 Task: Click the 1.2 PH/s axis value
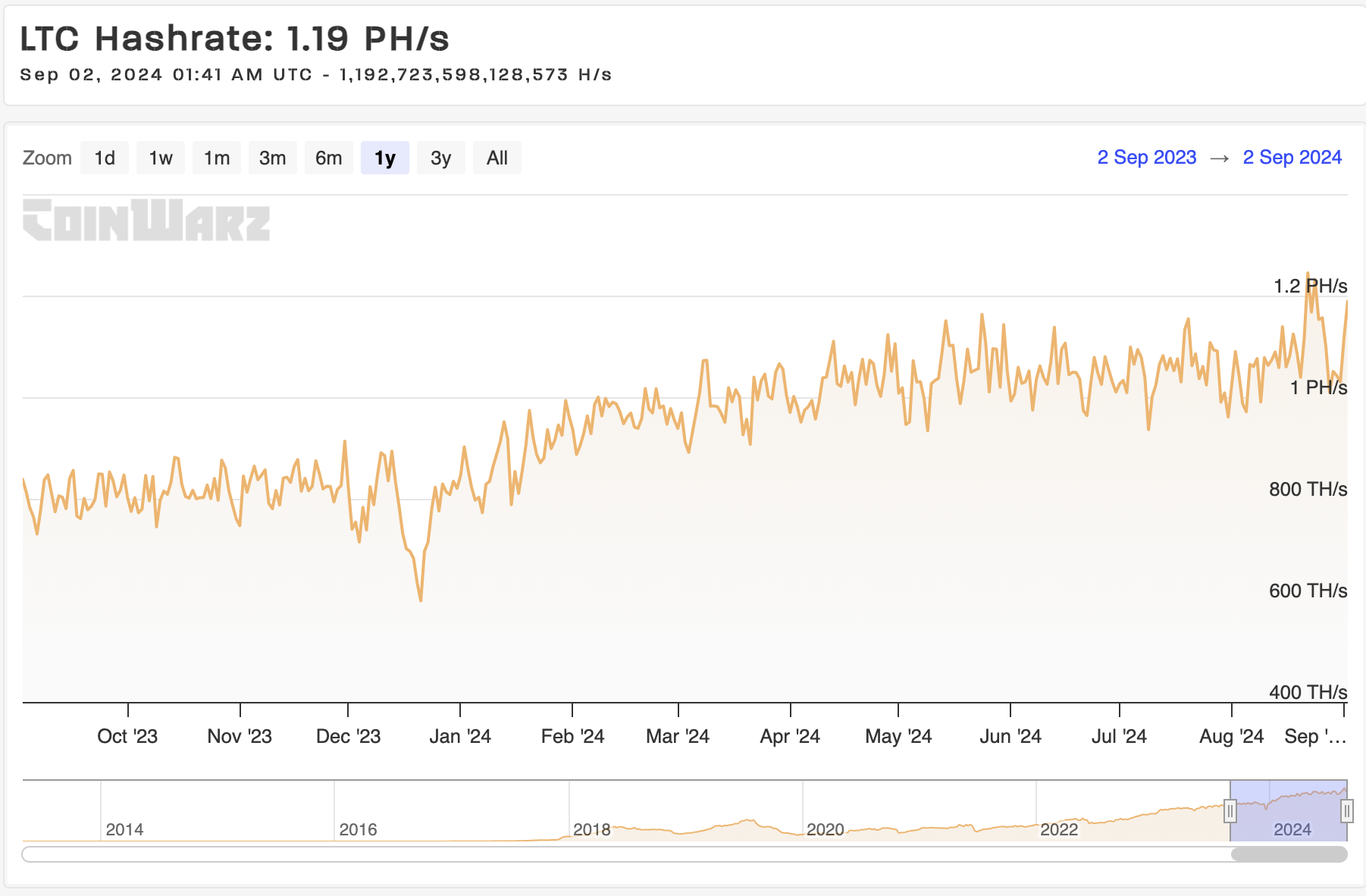(x=1310, y=286)
